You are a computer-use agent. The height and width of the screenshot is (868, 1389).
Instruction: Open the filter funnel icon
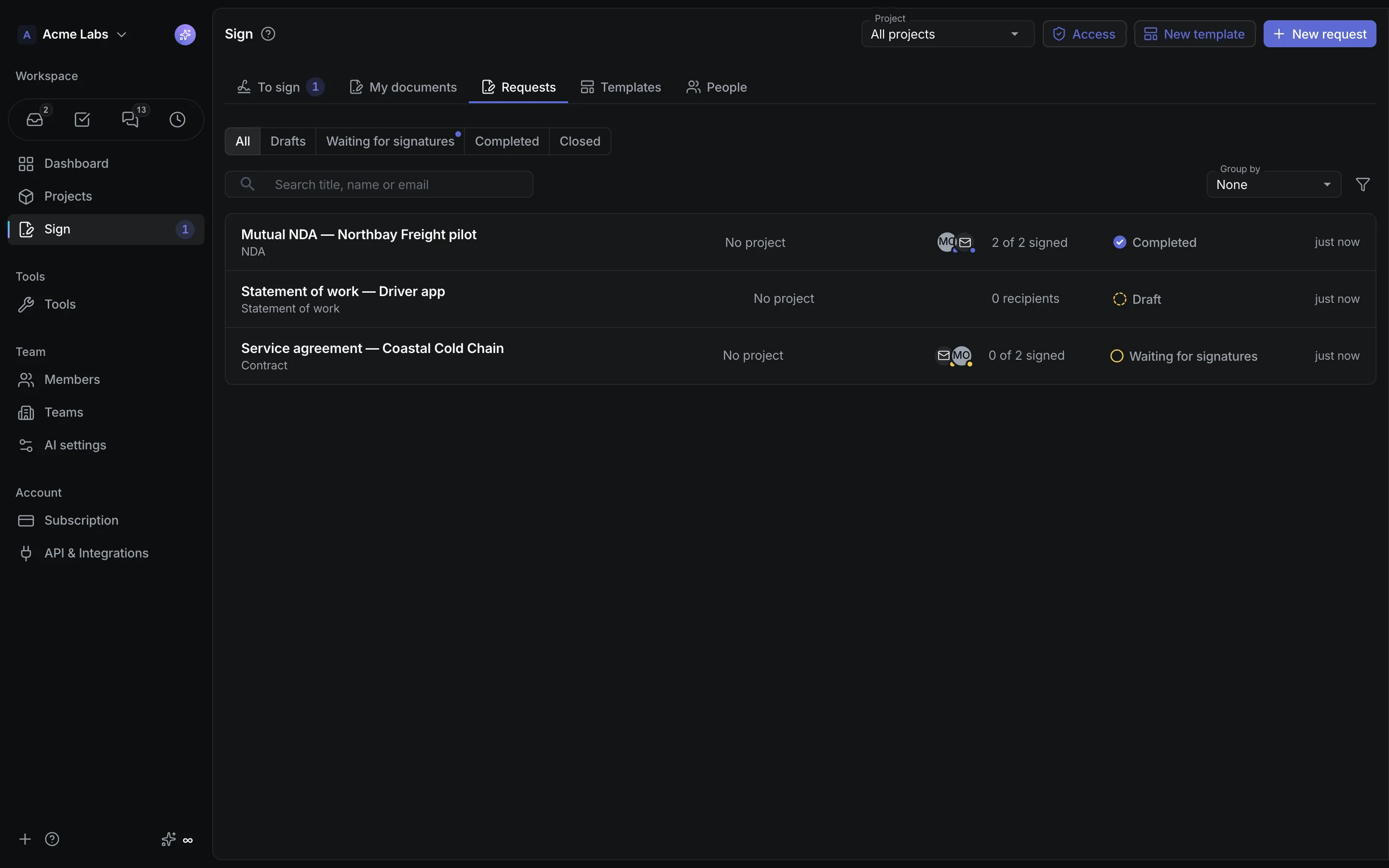coord(1362,184)
